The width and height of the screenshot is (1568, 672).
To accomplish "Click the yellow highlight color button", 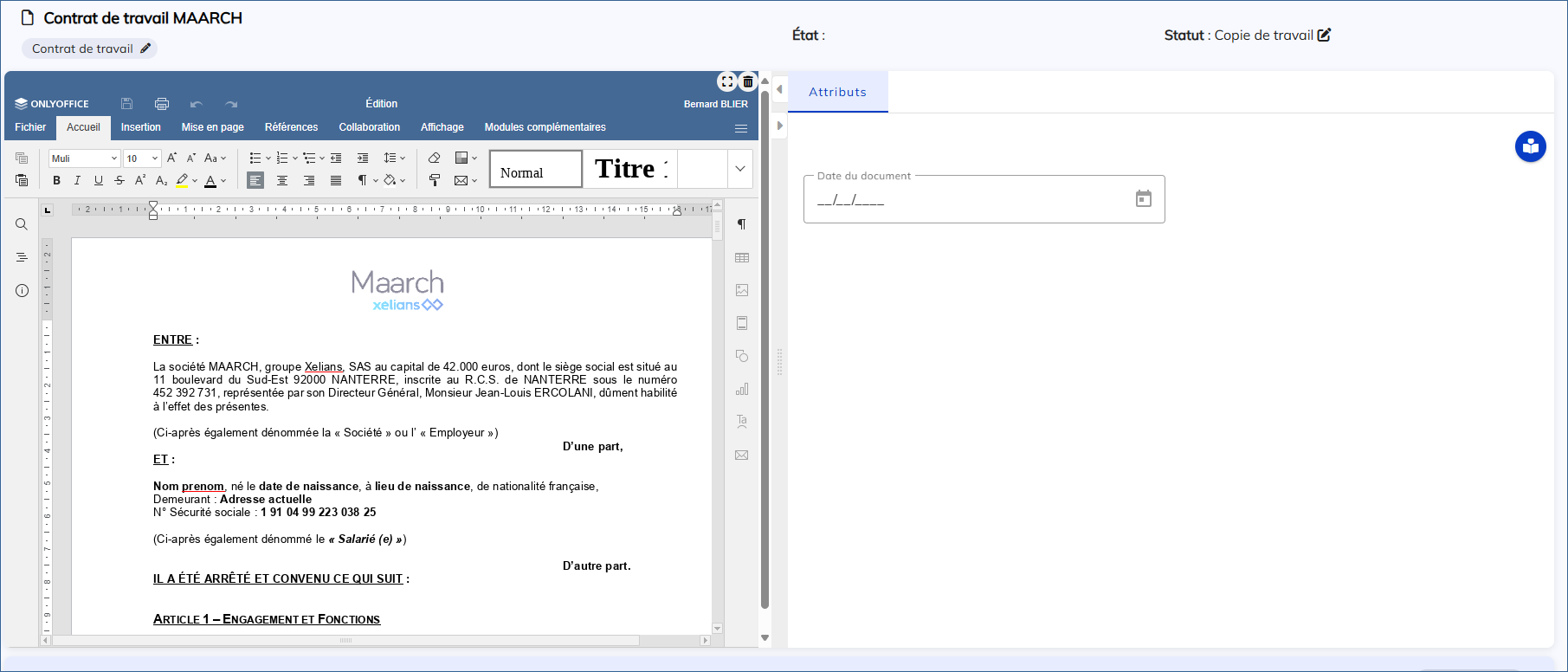I will 182,180.
